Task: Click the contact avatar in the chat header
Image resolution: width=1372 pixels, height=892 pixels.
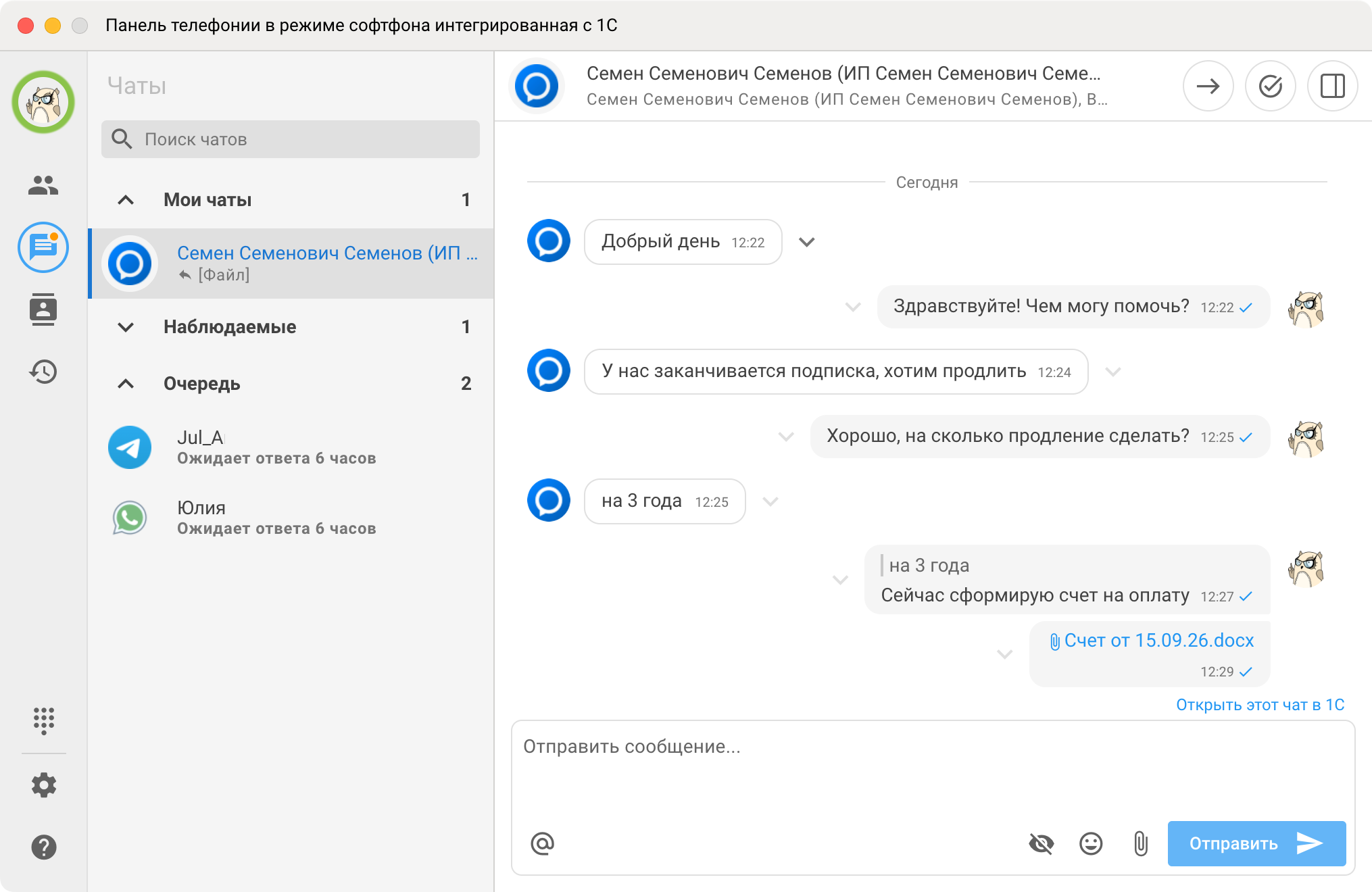Action: pyautogui.click(x=537, y=86)
